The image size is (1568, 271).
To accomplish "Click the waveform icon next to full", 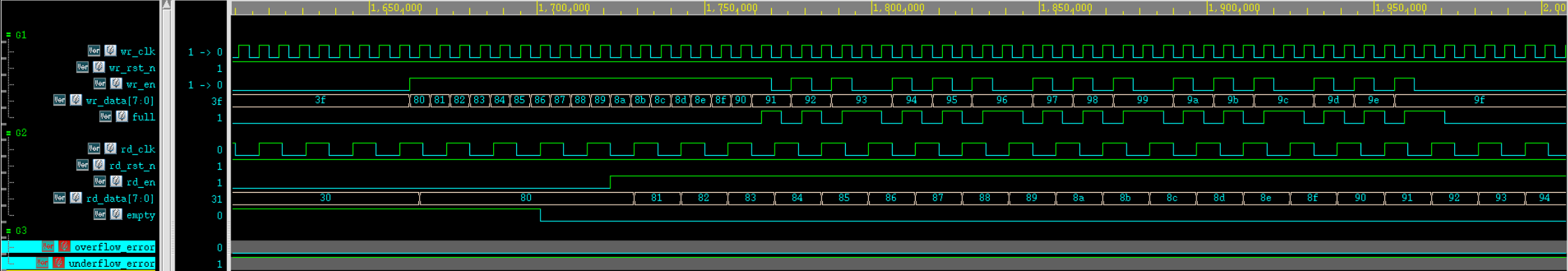I will [122, 116].
